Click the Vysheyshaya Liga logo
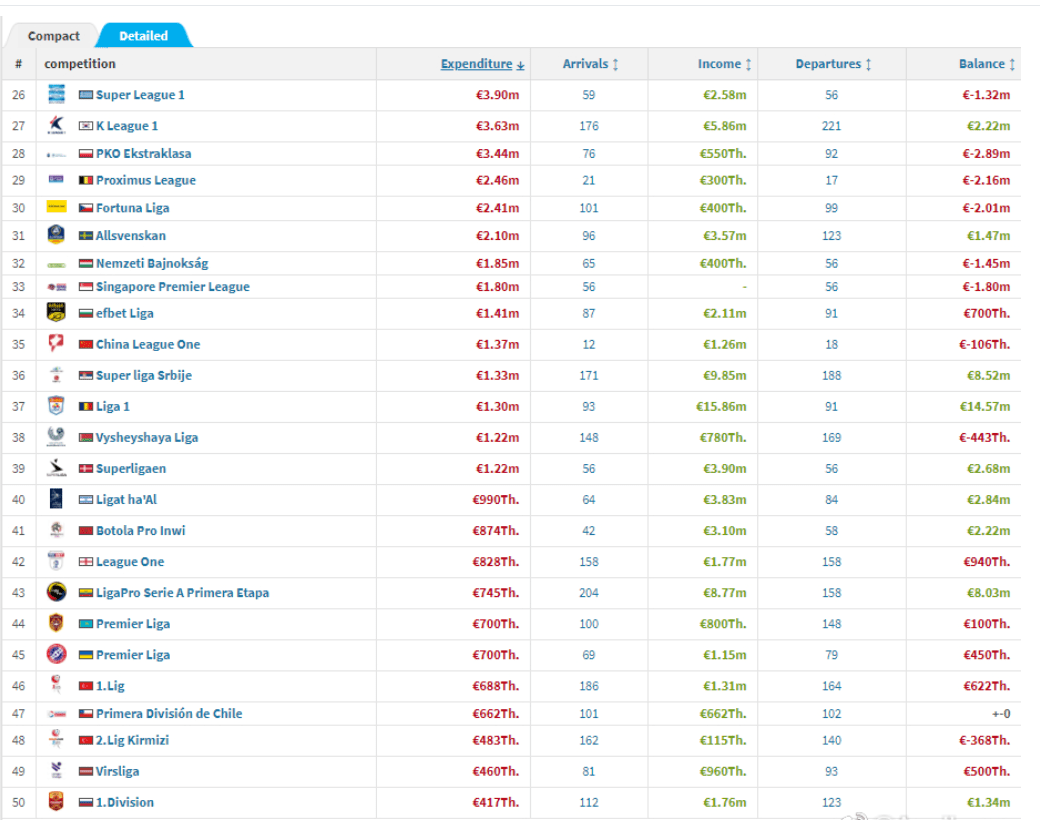1040x820 pixels. pos(56,437)
